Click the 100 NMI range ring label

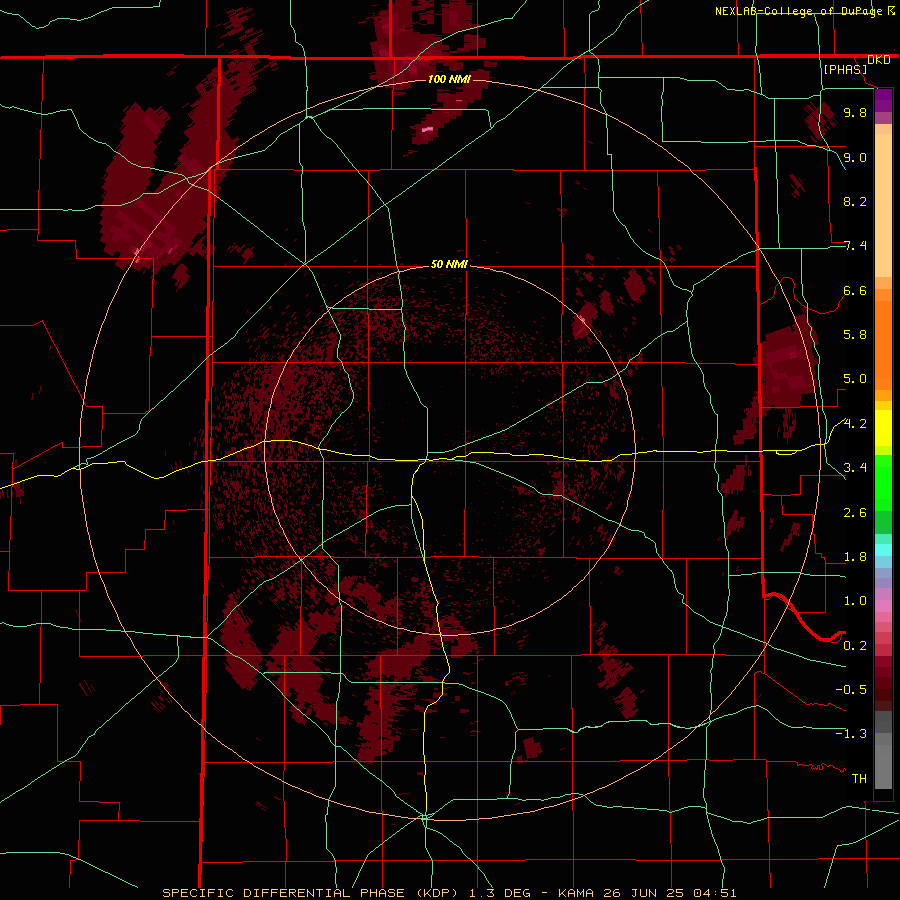pos(449,79)
